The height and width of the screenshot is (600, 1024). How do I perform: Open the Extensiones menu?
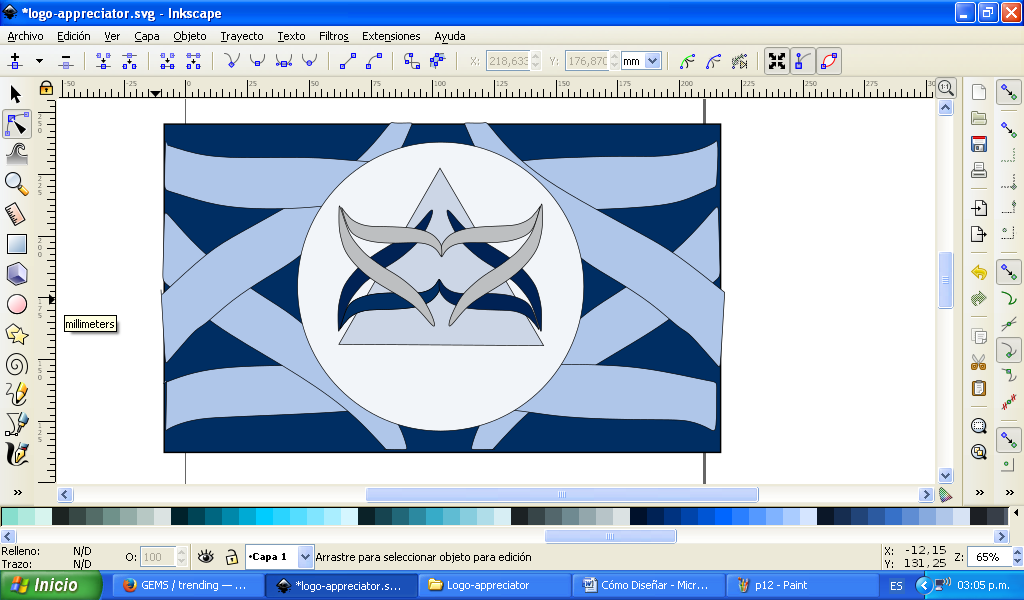coord(391,36)
